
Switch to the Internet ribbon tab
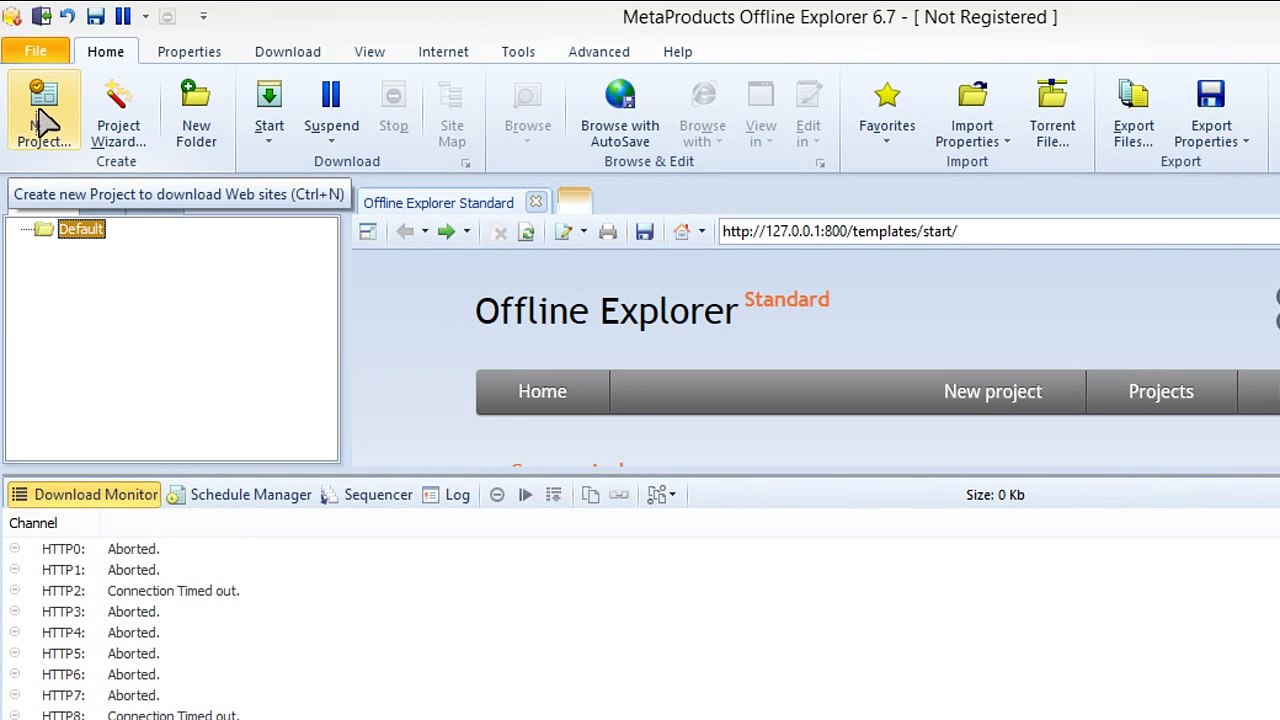[443, 52]
